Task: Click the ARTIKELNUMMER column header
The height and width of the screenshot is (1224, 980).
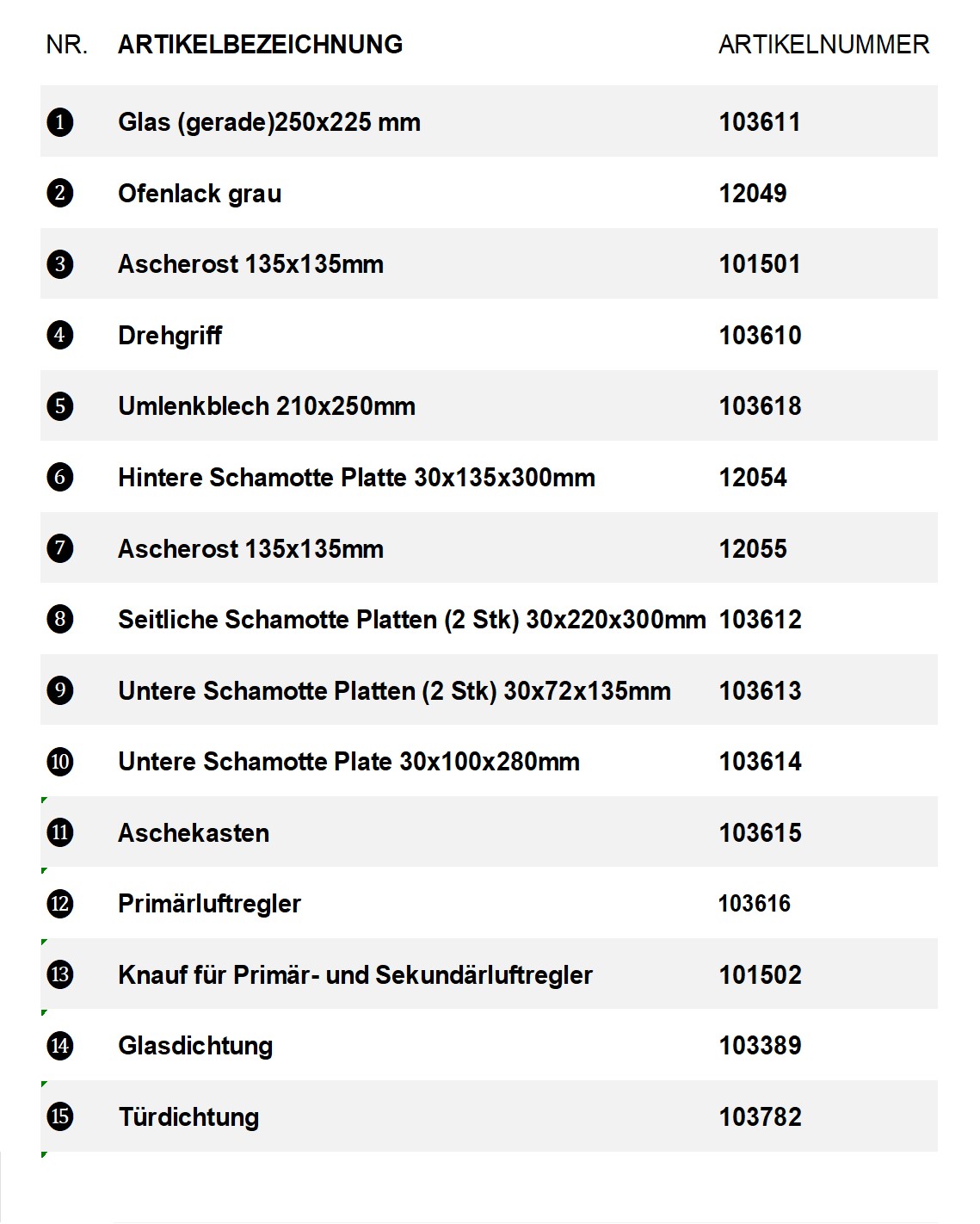Action: 823,45
